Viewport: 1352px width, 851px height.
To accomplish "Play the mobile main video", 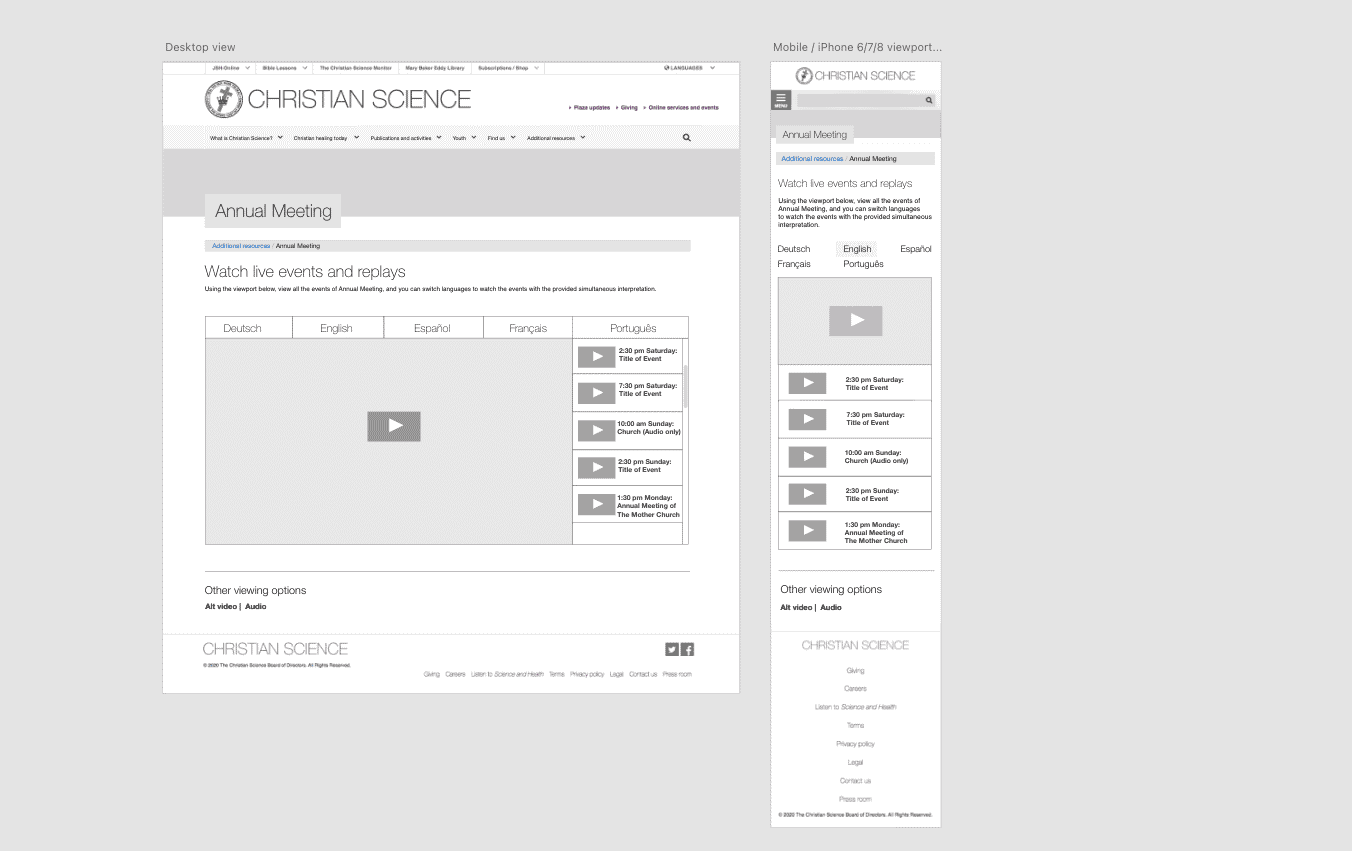I will click(856, 320).
